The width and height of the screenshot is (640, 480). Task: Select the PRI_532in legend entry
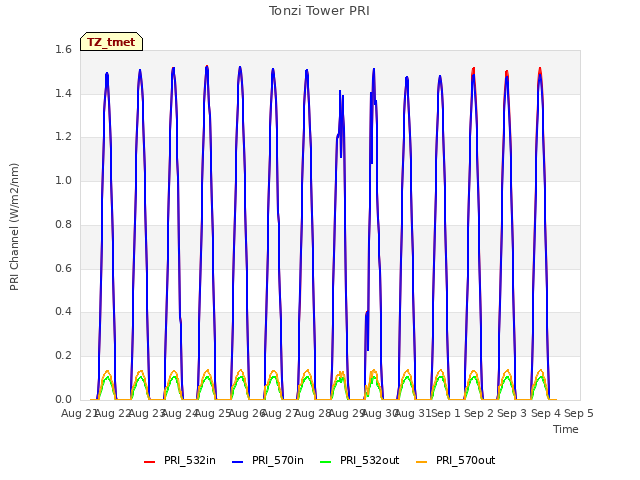coord(180,460)
